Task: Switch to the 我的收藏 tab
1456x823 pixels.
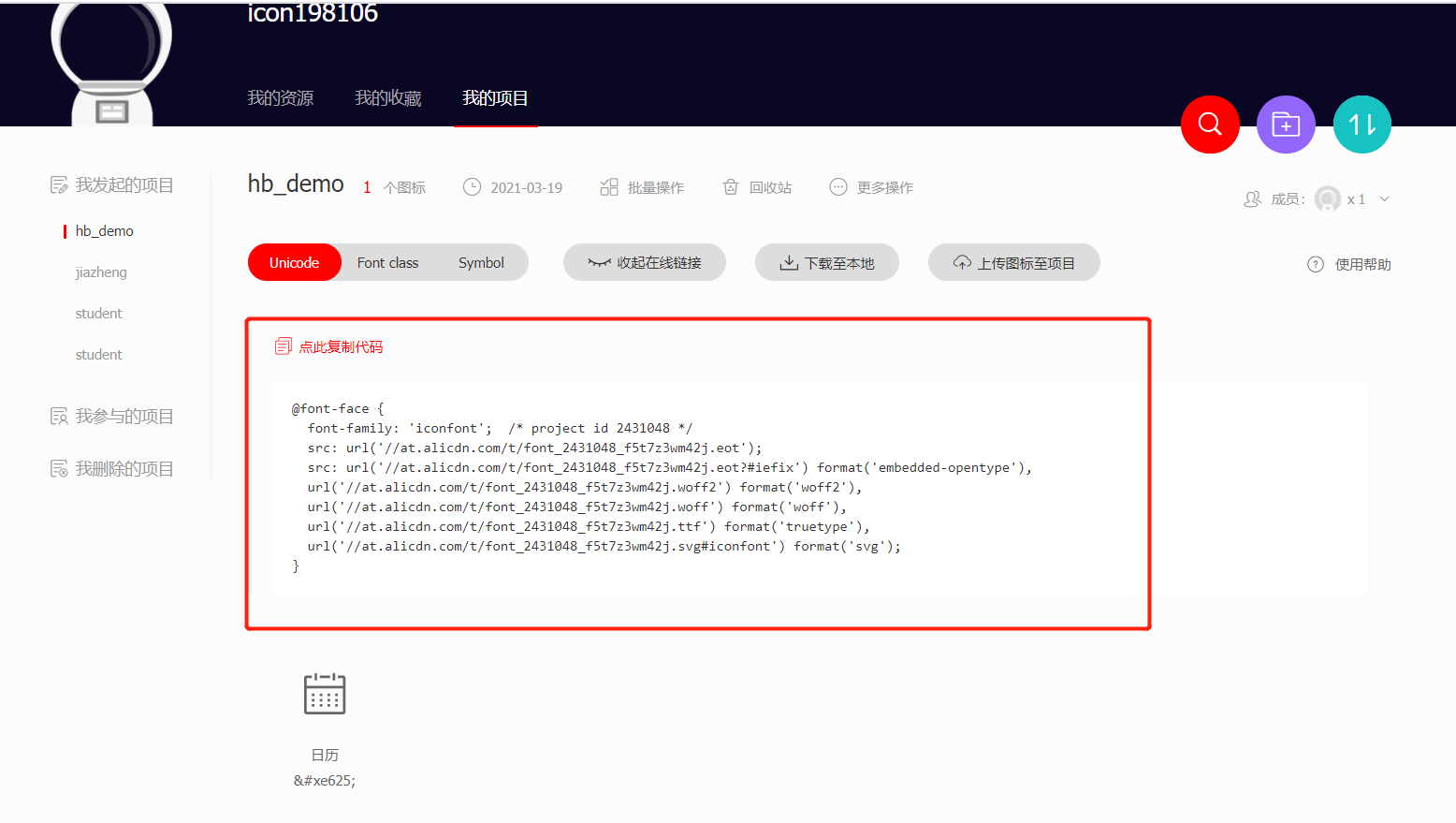Action: tap(387, 97)
